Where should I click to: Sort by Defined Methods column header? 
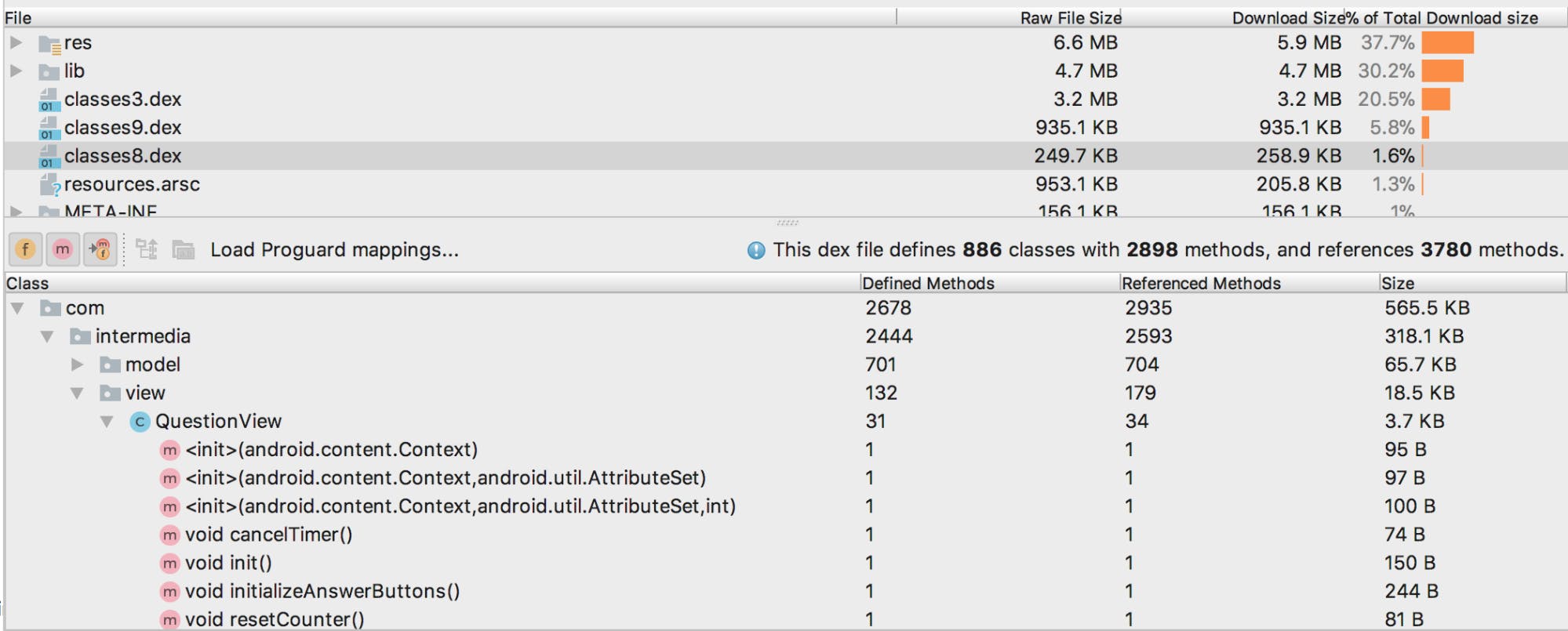coord(928,283)
